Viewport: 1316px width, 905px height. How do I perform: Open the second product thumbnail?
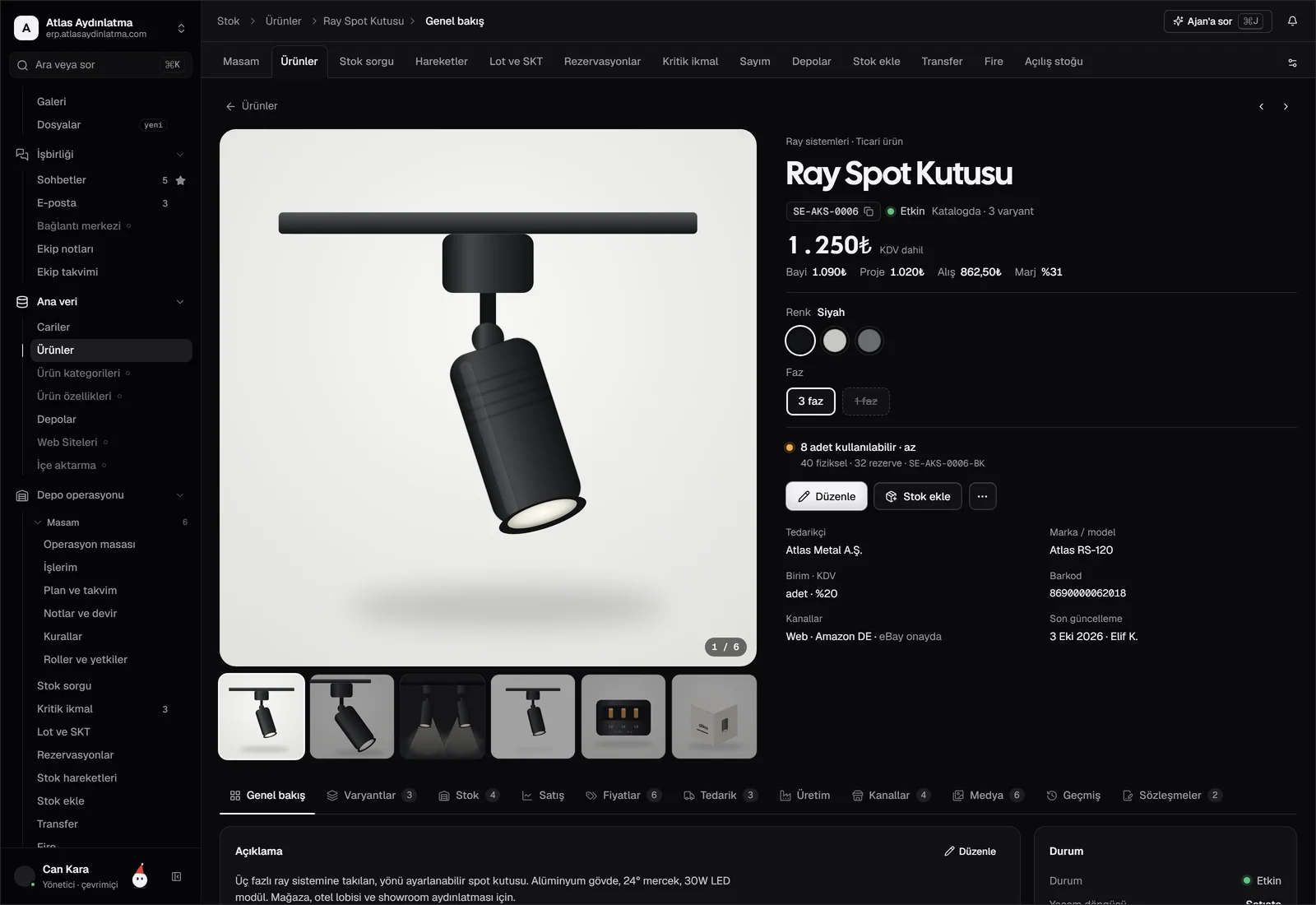pos(352,717)
